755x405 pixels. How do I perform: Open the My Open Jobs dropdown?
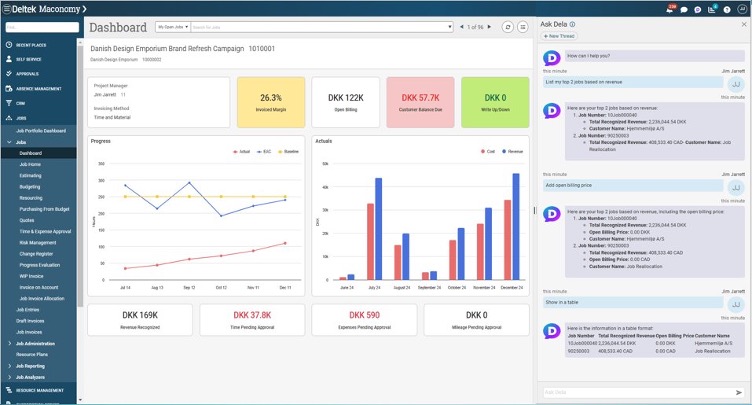pos(172,27)
